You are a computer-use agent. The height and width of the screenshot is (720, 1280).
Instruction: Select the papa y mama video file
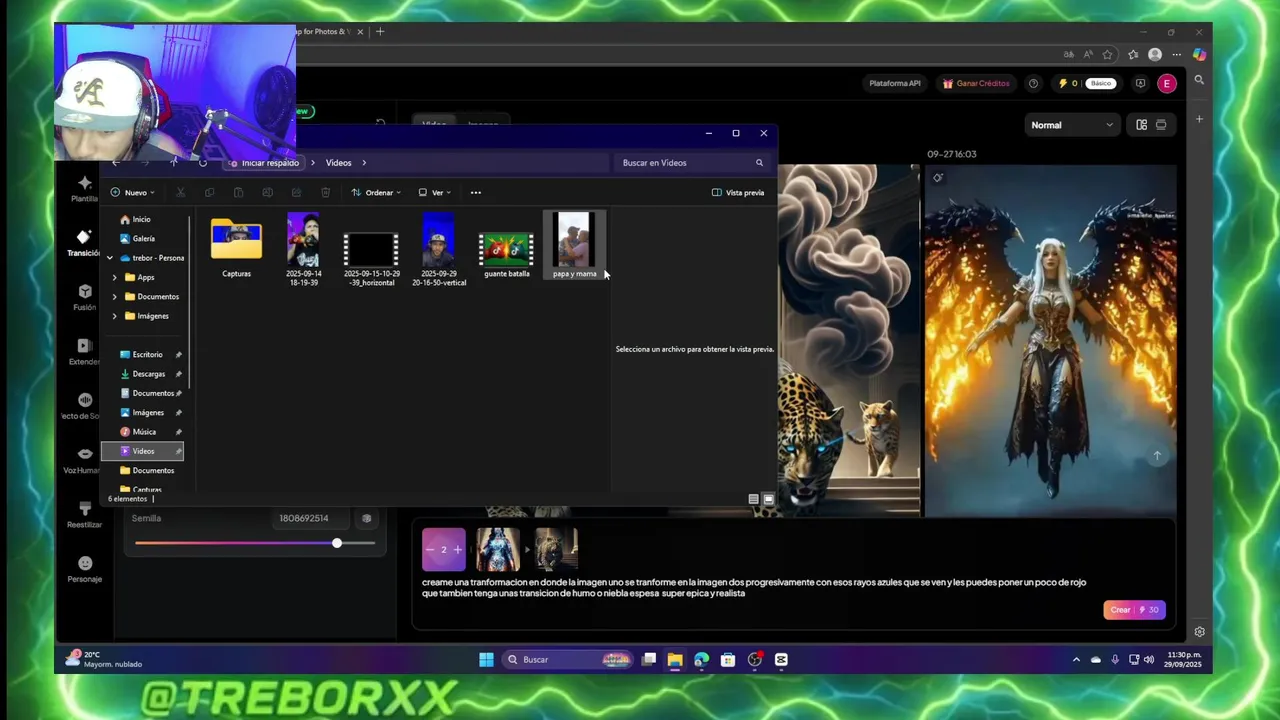pos(574,245)
